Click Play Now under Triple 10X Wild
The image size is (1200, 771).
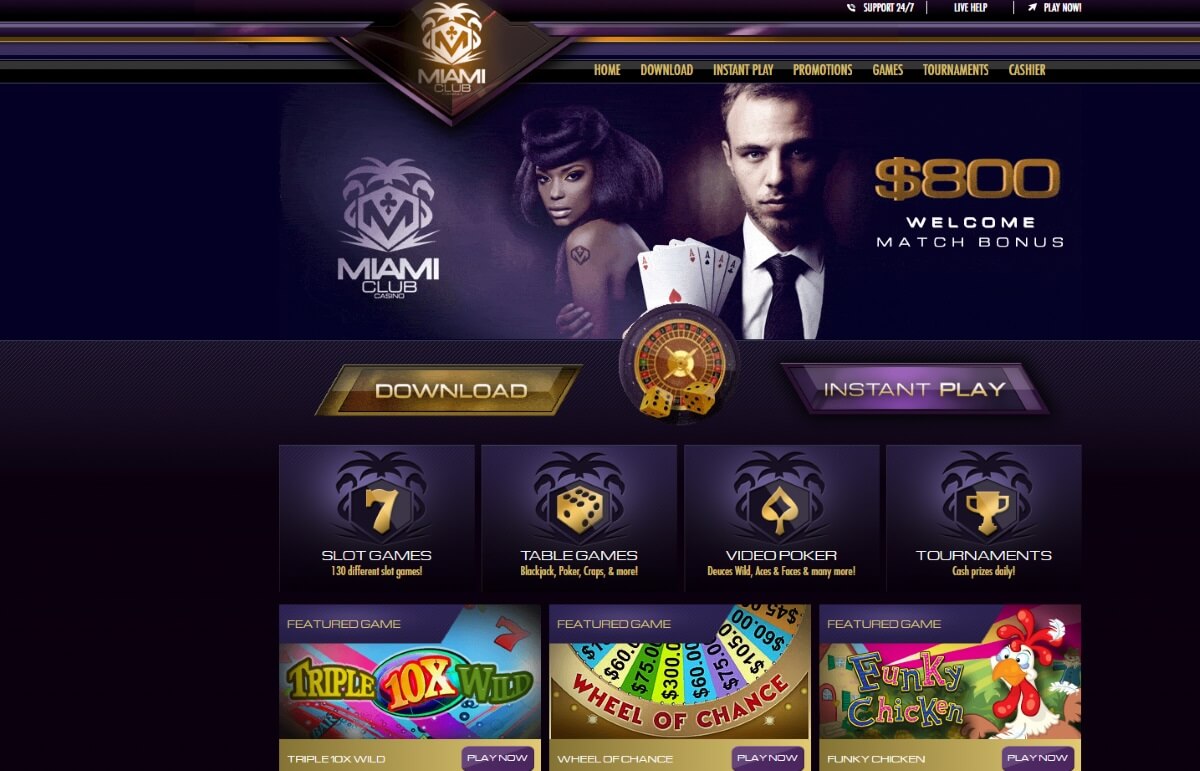497,758
